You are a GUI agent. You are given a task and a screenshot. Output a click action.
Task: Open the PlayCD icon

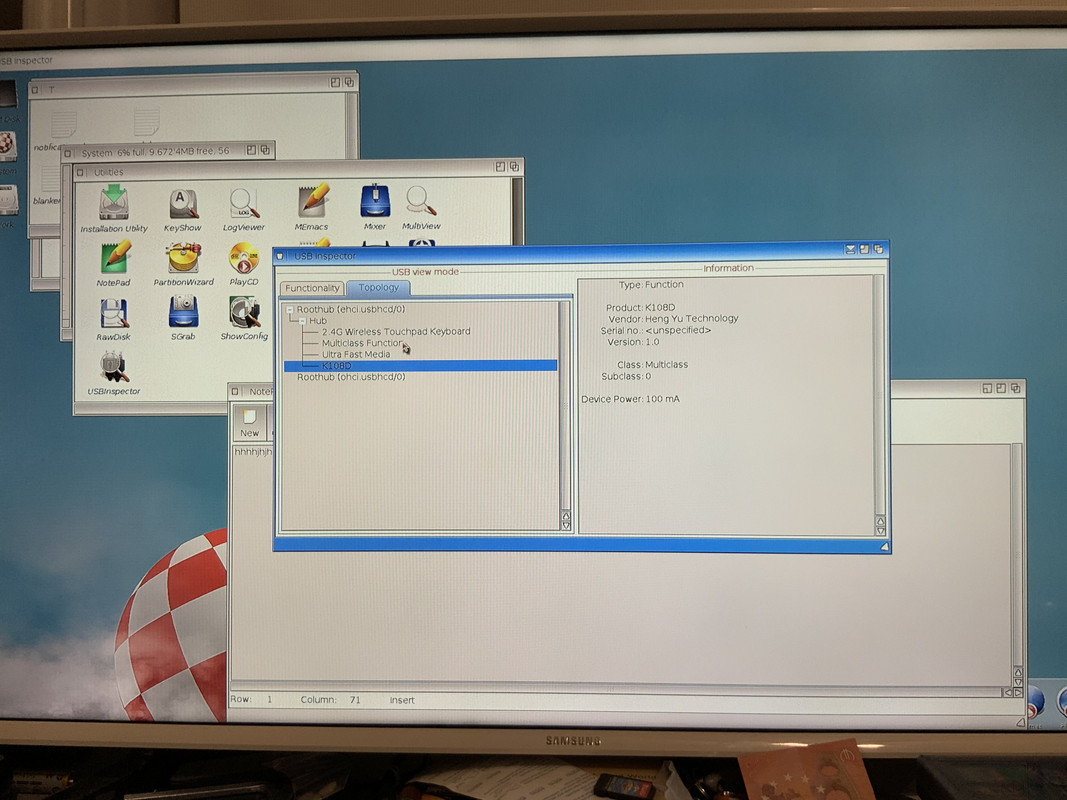[244, 264]
